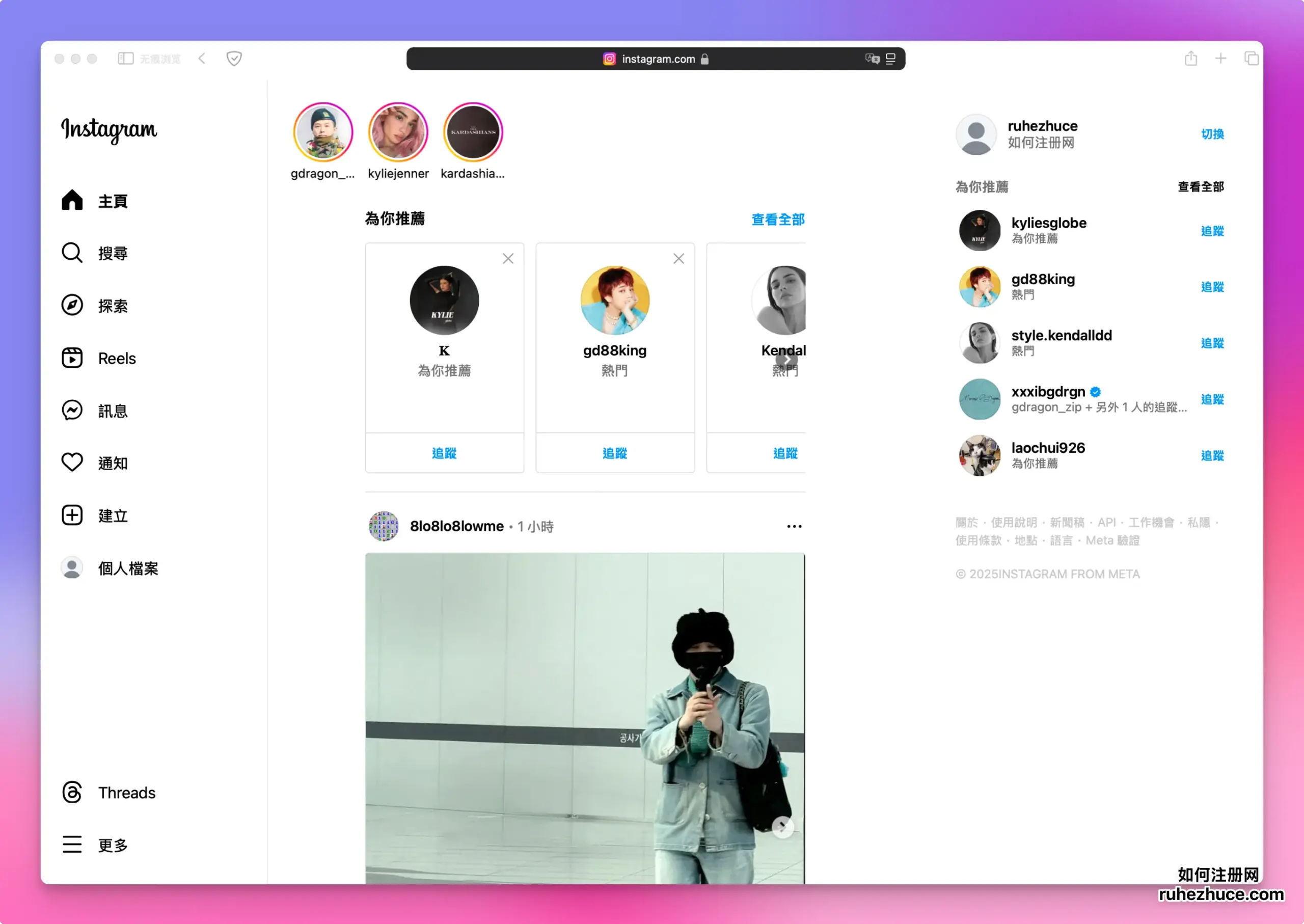Click kyliejenner story circle at top
The height and width of the screenshot is (924, 1304).
point(397,133)
